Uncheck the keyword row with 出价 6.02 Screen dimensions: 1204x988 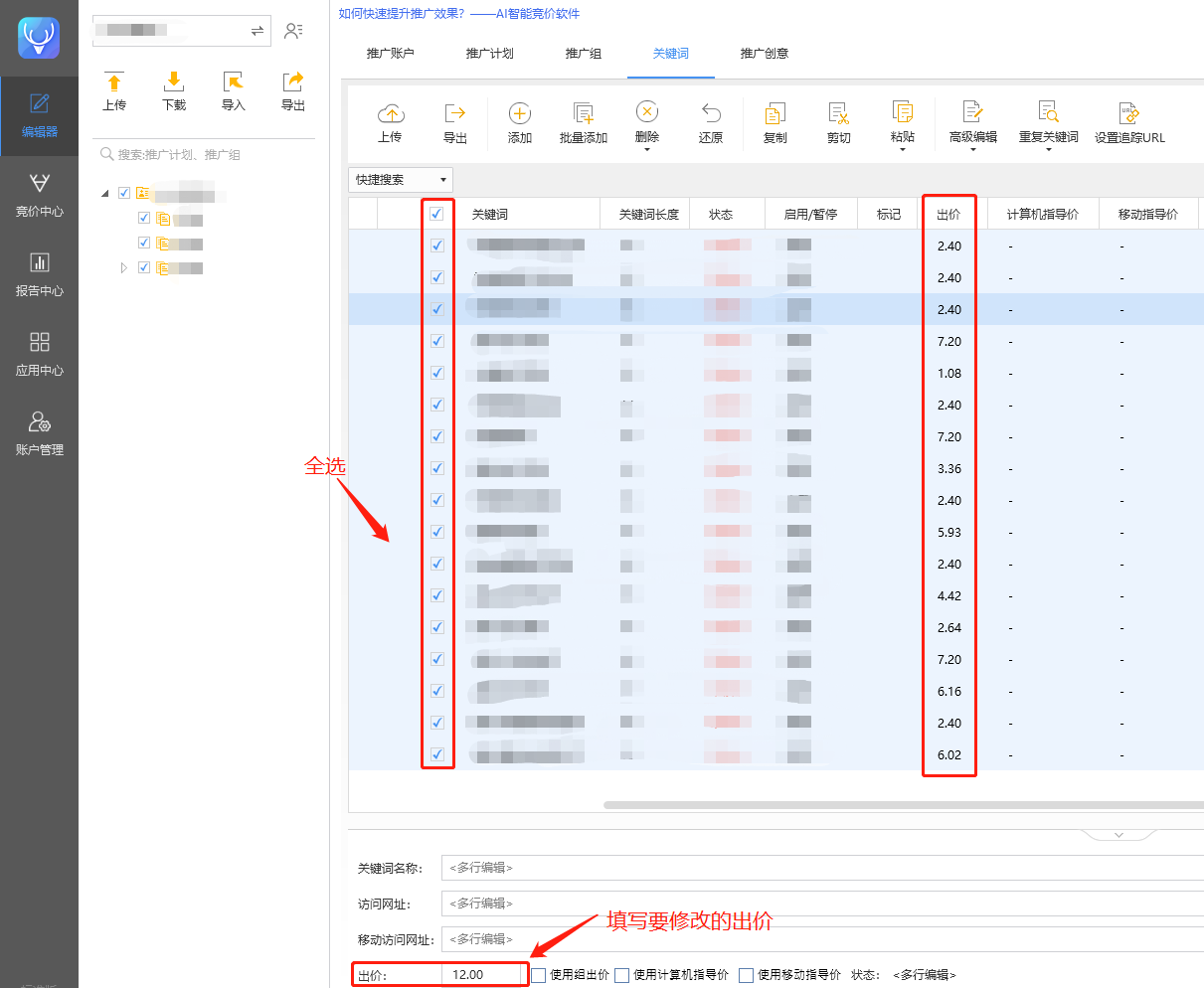coord(436,754)
